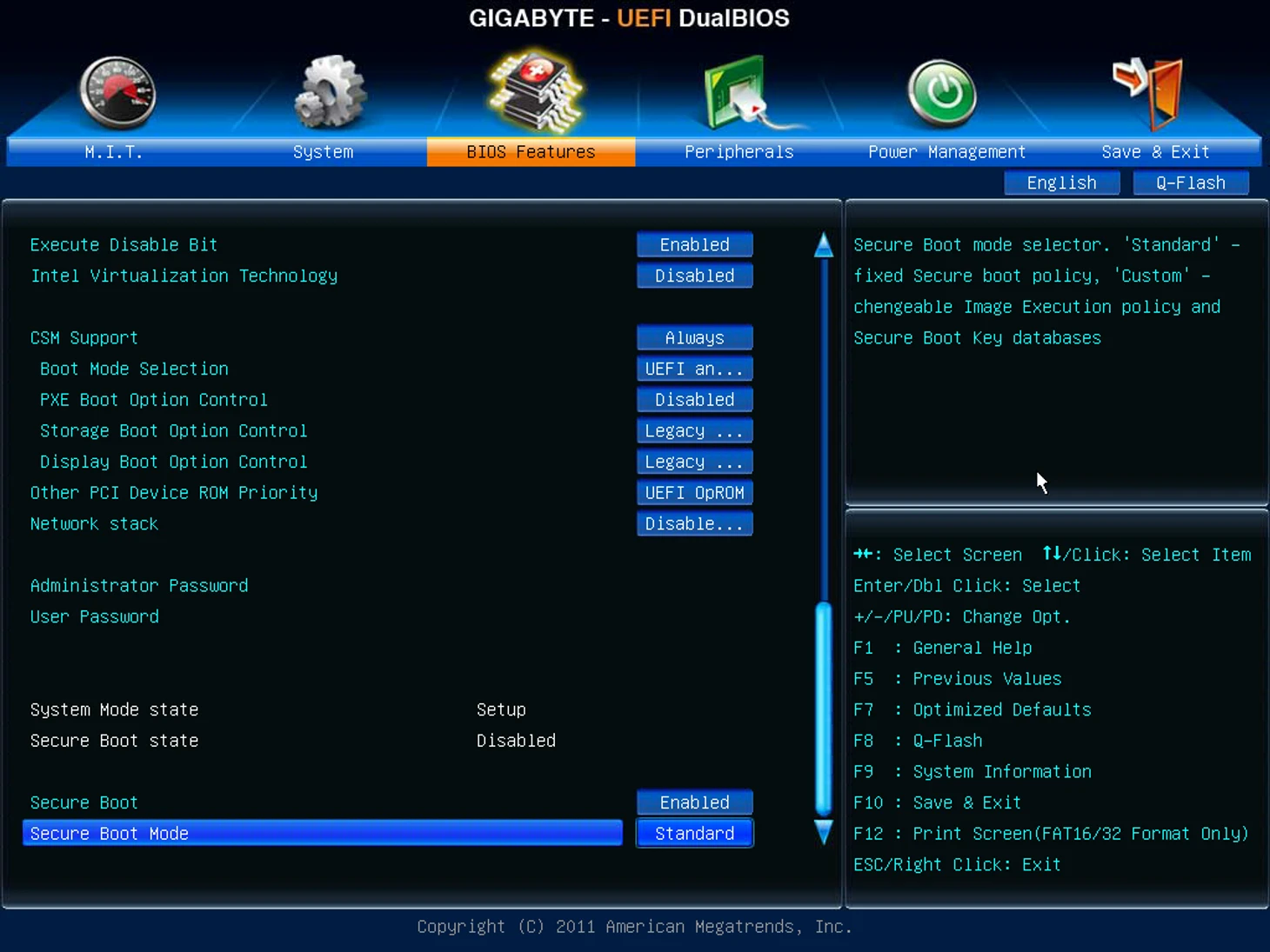Click the F7 Optimized Defaults hint

coord(973,709)
